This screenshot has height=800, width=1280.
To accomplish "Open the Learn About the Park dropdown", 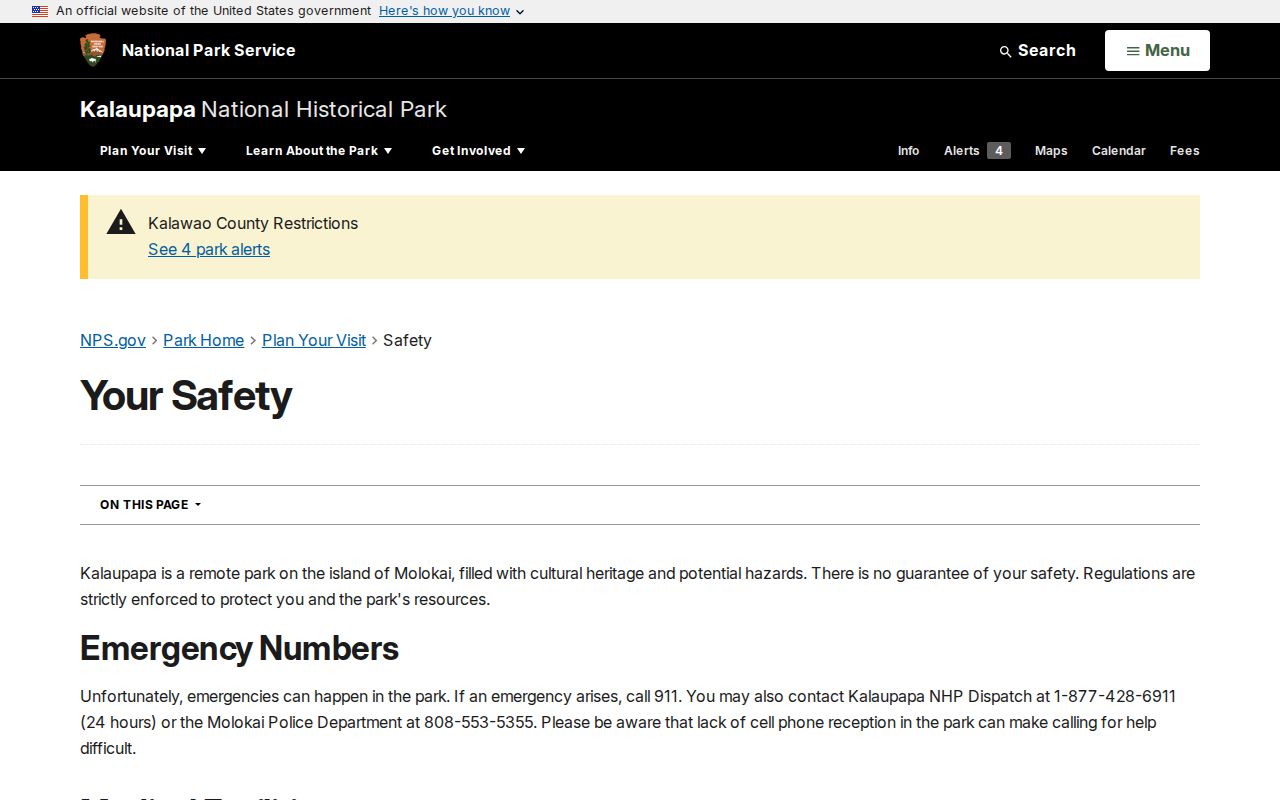I will pos(319,151).
